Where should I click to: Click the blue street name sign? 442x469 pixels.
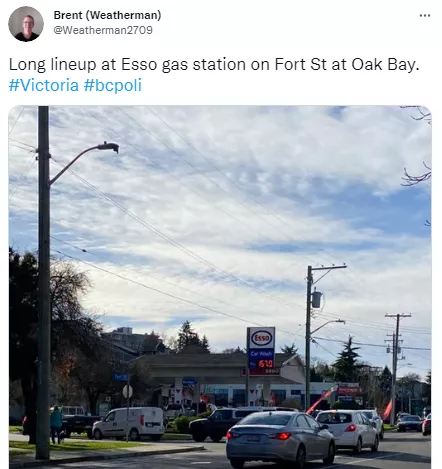(120, 377)
